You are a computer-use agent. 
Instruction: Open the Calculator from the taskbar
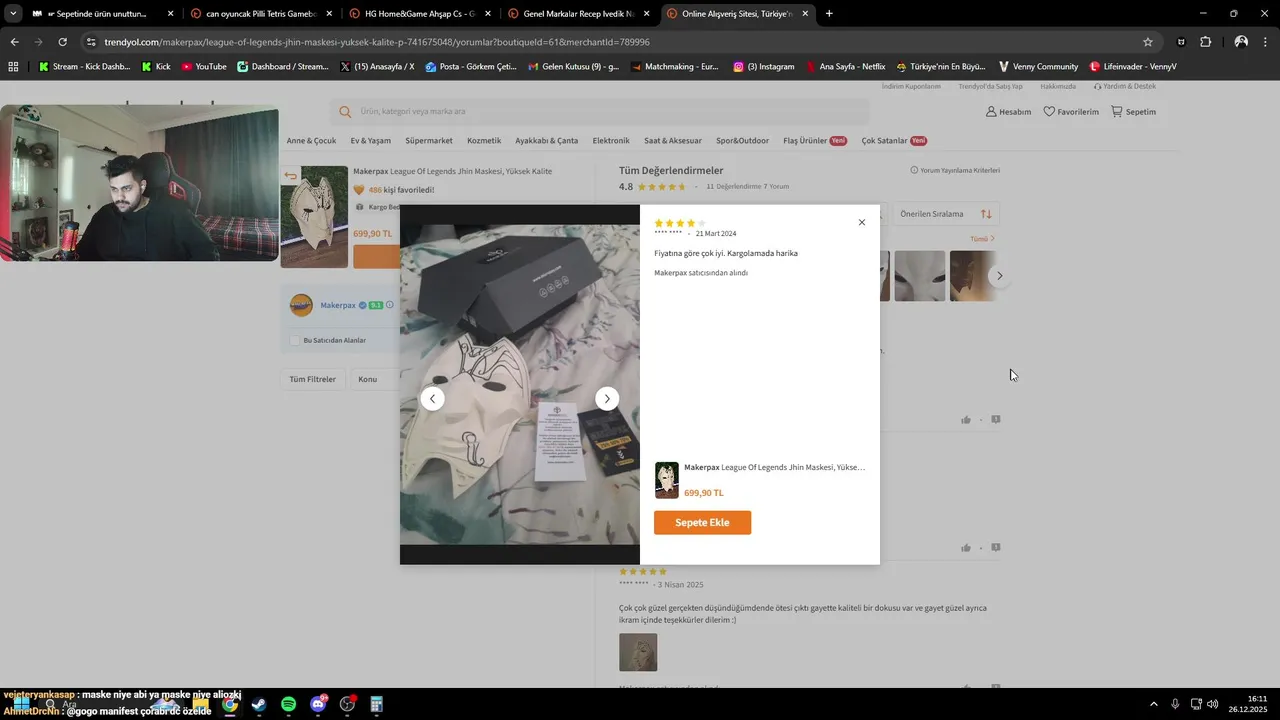(x=377, y=704)
